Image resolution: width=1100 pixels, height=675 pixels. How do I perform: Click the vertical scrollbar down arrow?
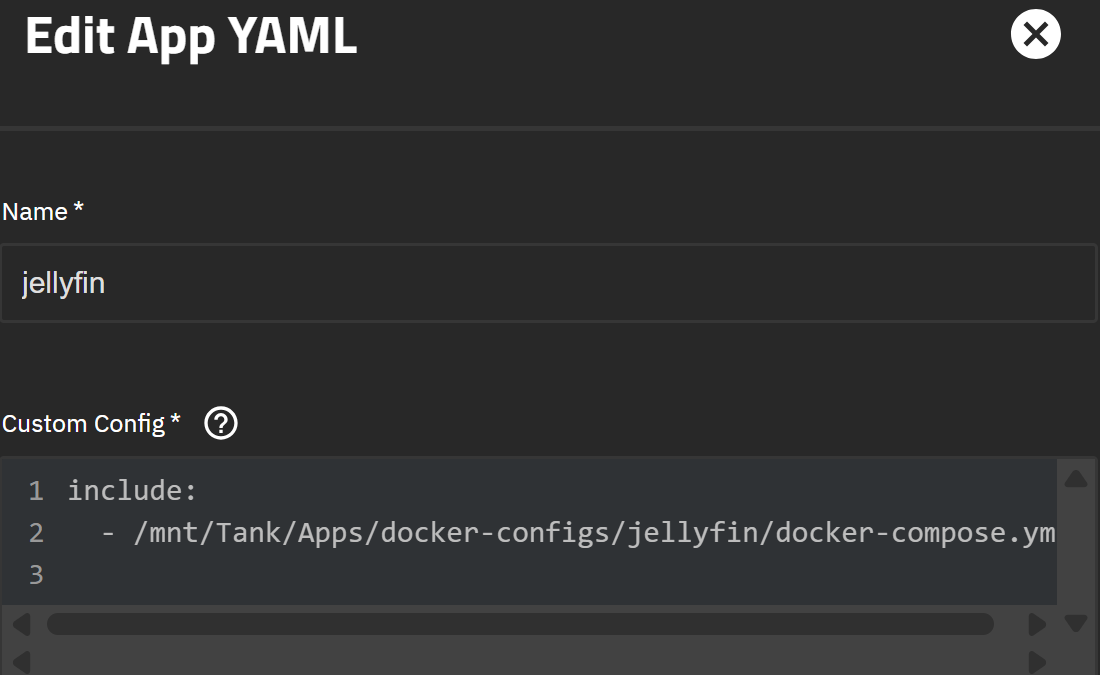[1076, 624]
